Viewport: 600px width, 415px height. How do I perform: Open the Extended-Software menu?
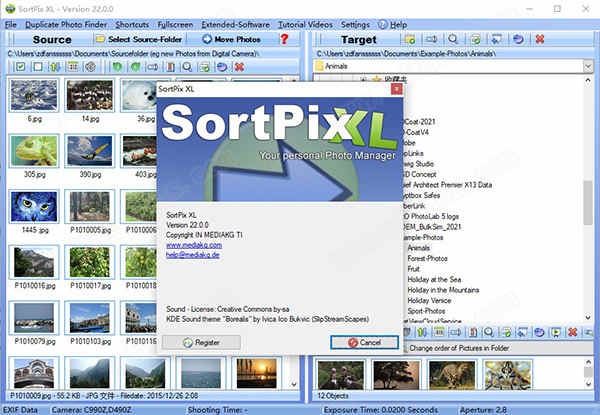coord(235,24)
